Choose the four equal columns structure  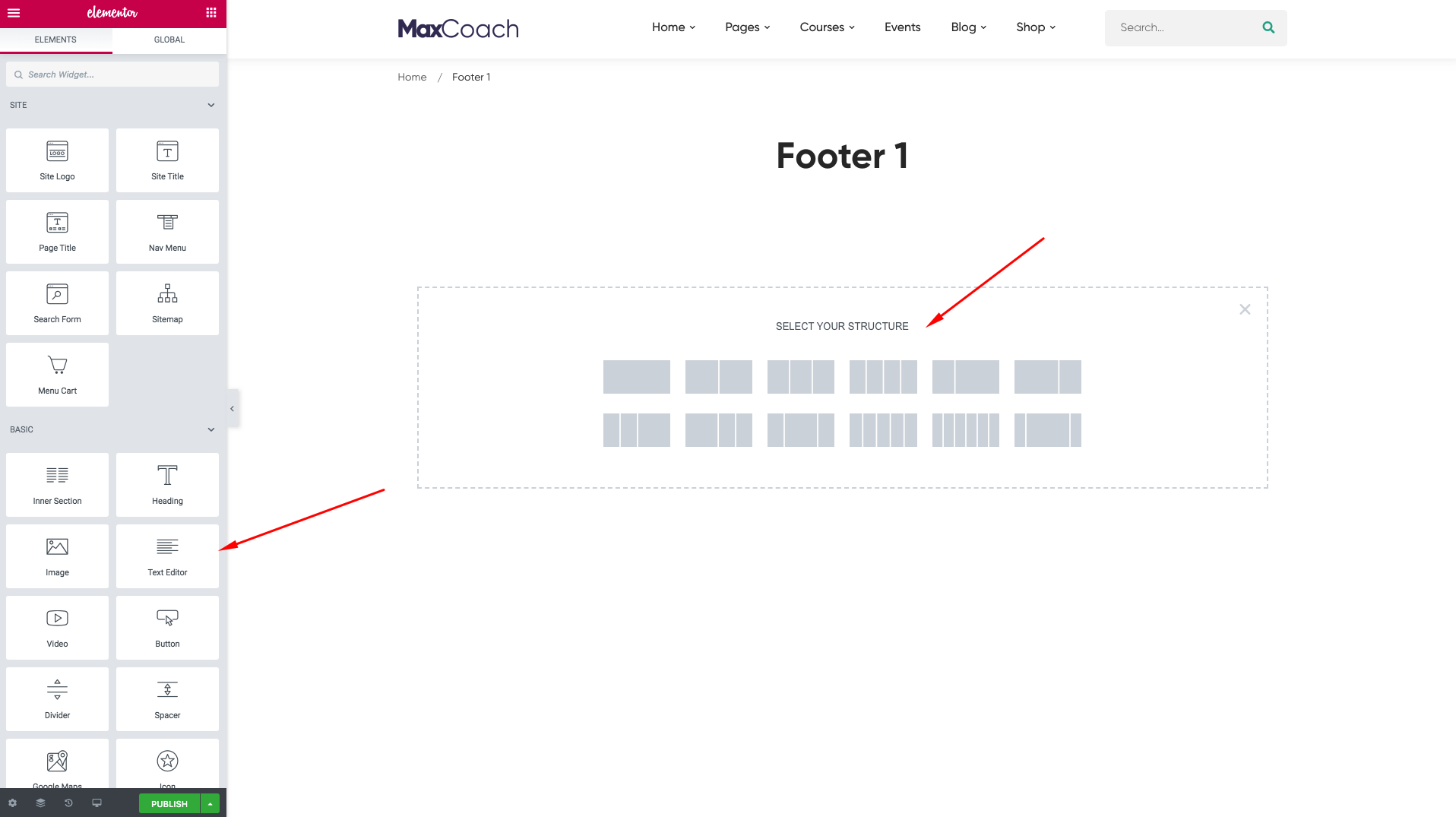click(x=883, y=377)
